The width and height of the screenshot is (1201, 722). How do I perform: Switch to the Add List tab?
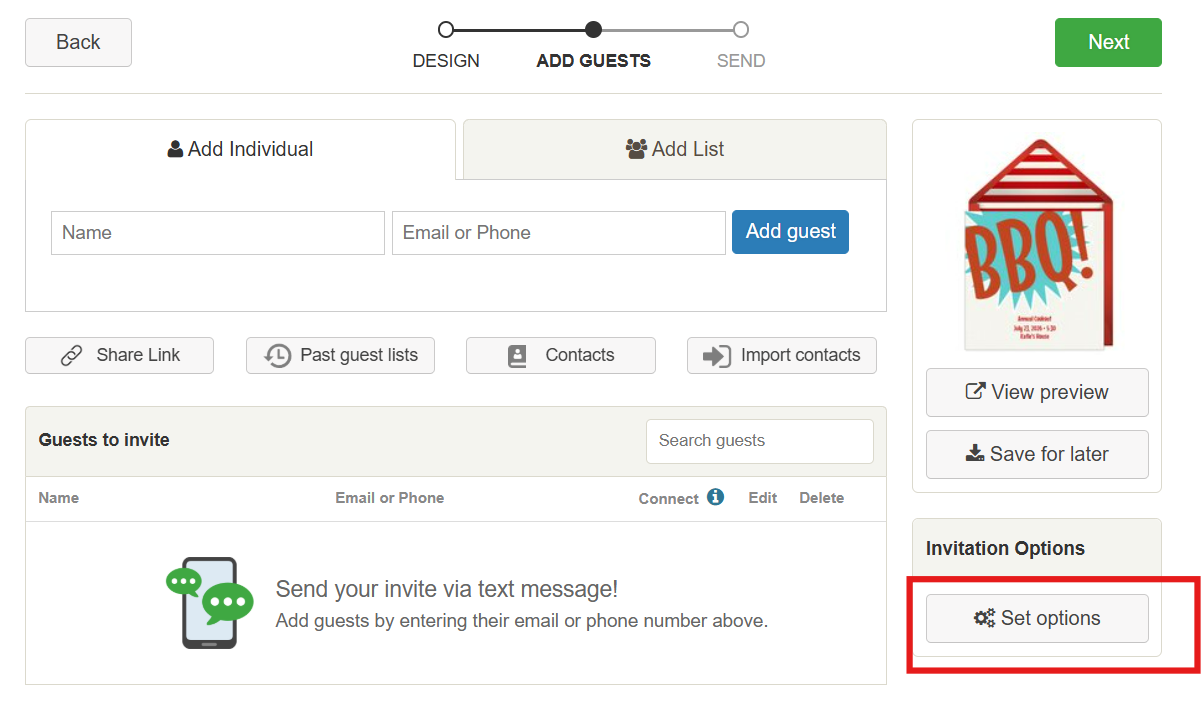[674, 150]
